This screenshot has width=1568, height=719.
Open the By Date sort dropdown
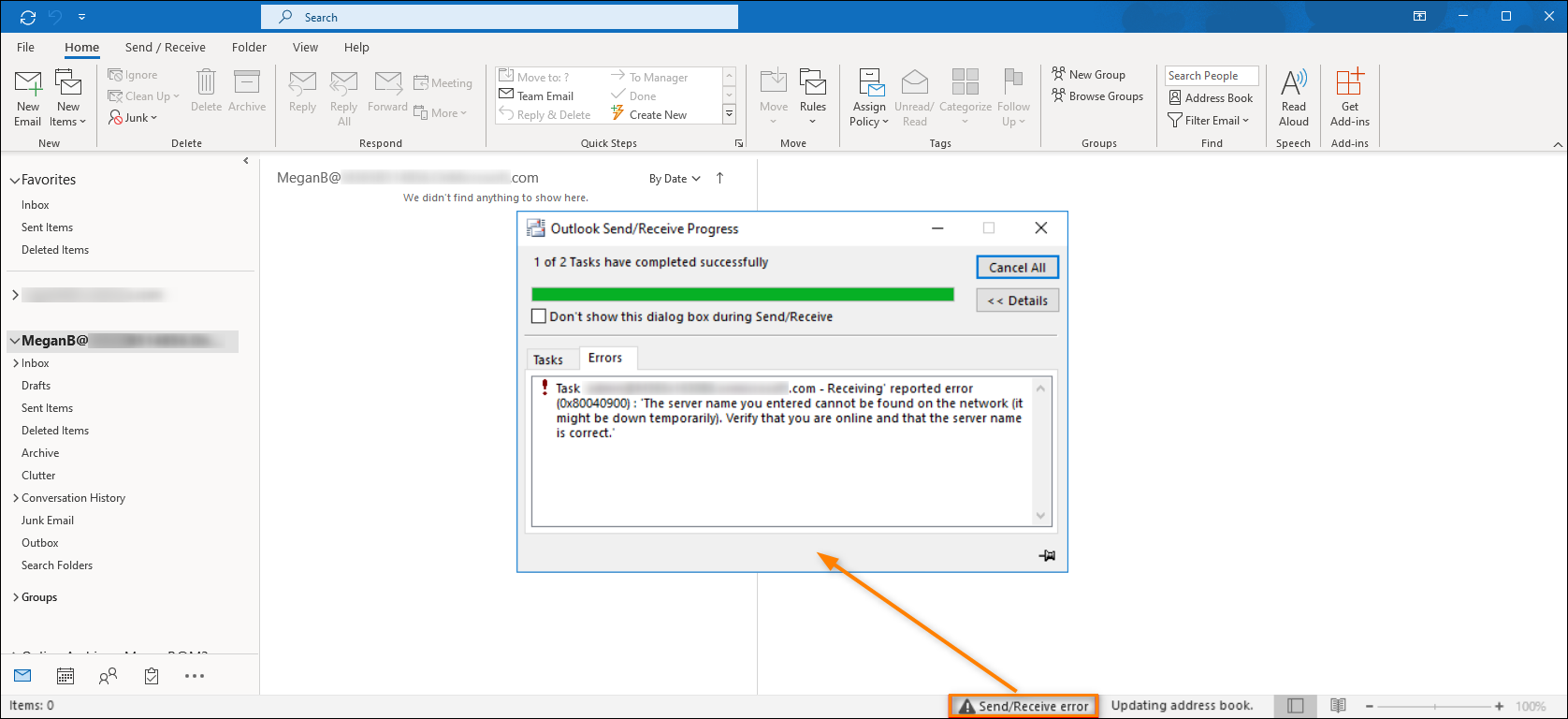pos(675,179)
